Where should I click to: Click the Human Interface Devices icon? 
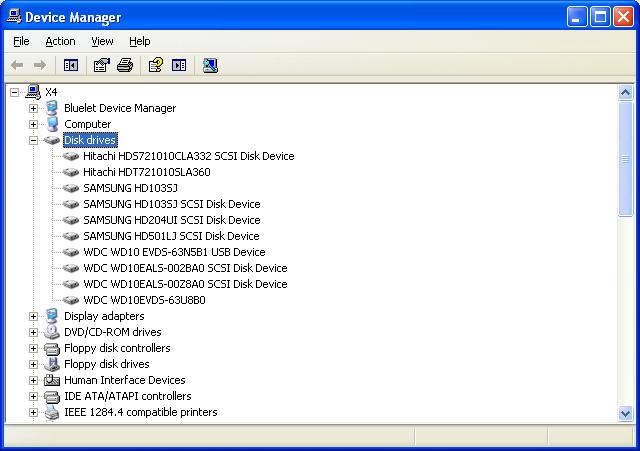52,380
